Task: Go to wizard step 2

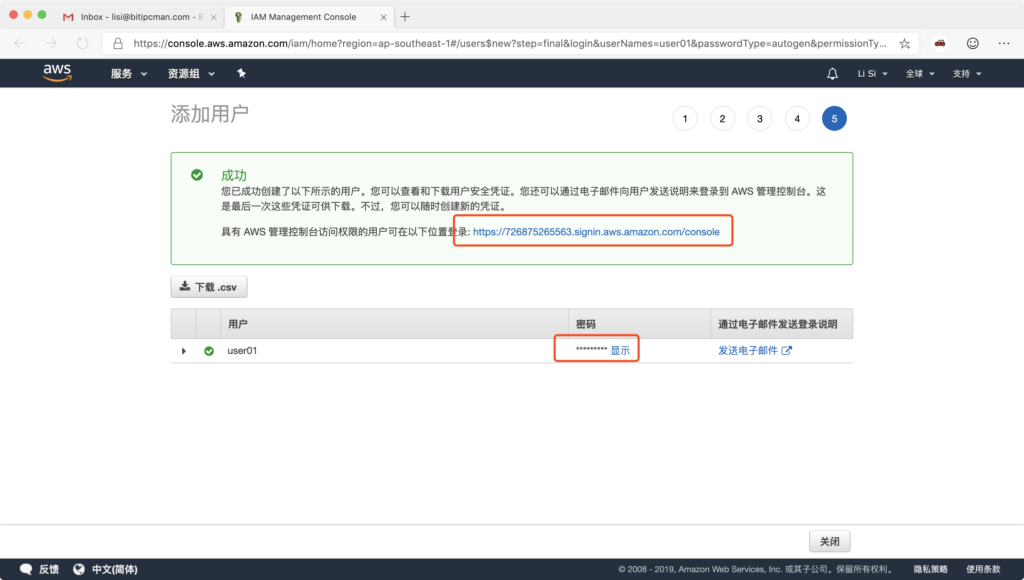Action: 722,118
